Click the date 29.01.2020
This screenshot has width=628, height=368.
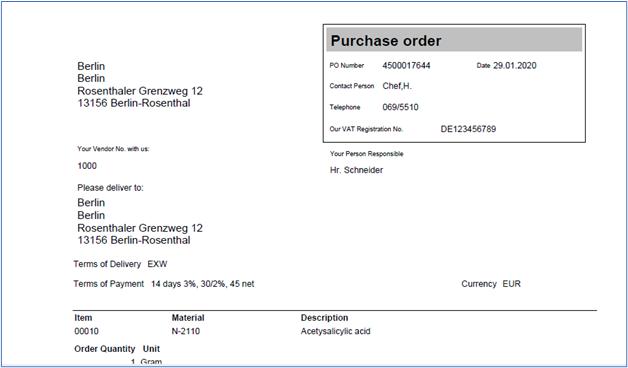click(515, 66)
